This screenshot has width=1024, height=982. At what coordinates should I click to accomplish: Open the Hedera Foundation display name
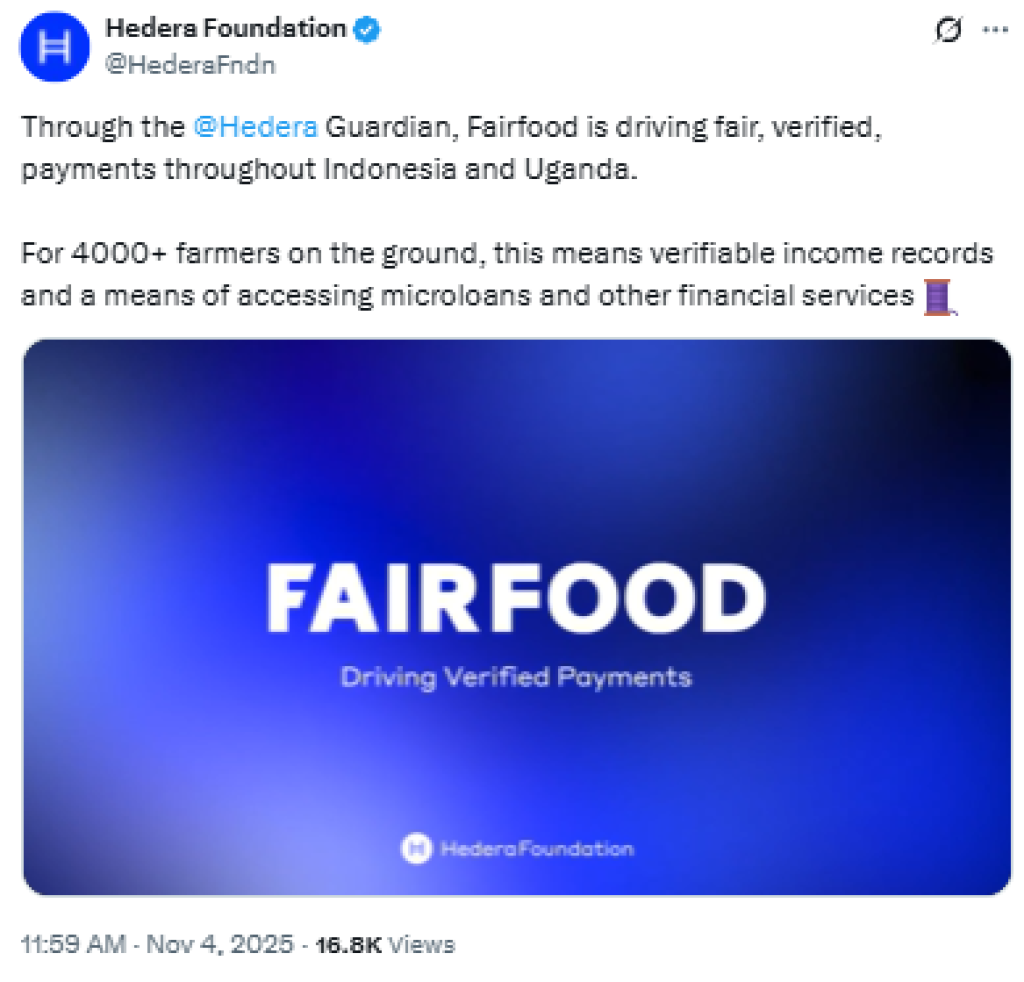(225, 29)
